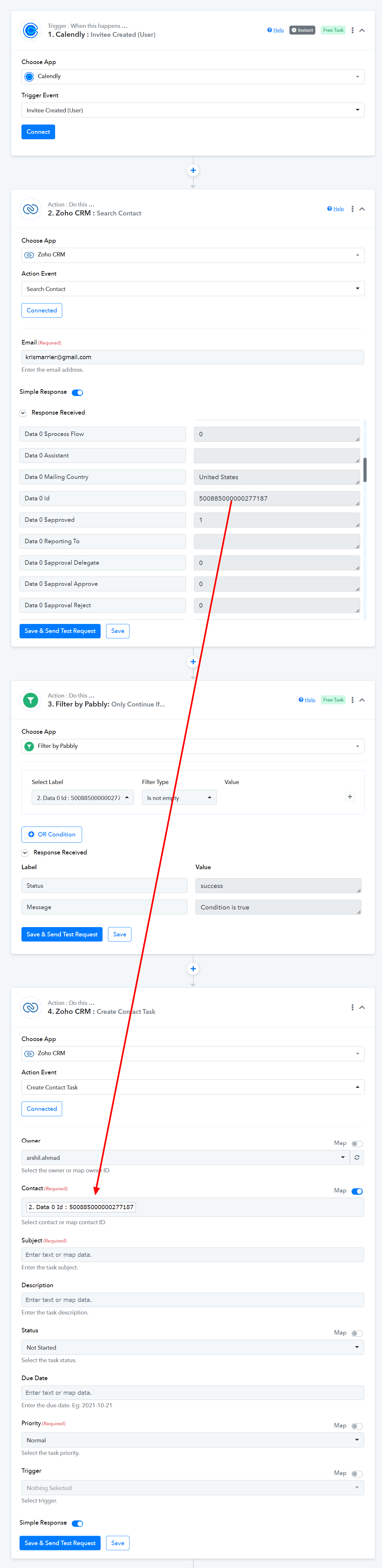The image size is (382, 1568).
Task: Click the Data 0 Mailing Country value United States
Action: pos(277,477)
